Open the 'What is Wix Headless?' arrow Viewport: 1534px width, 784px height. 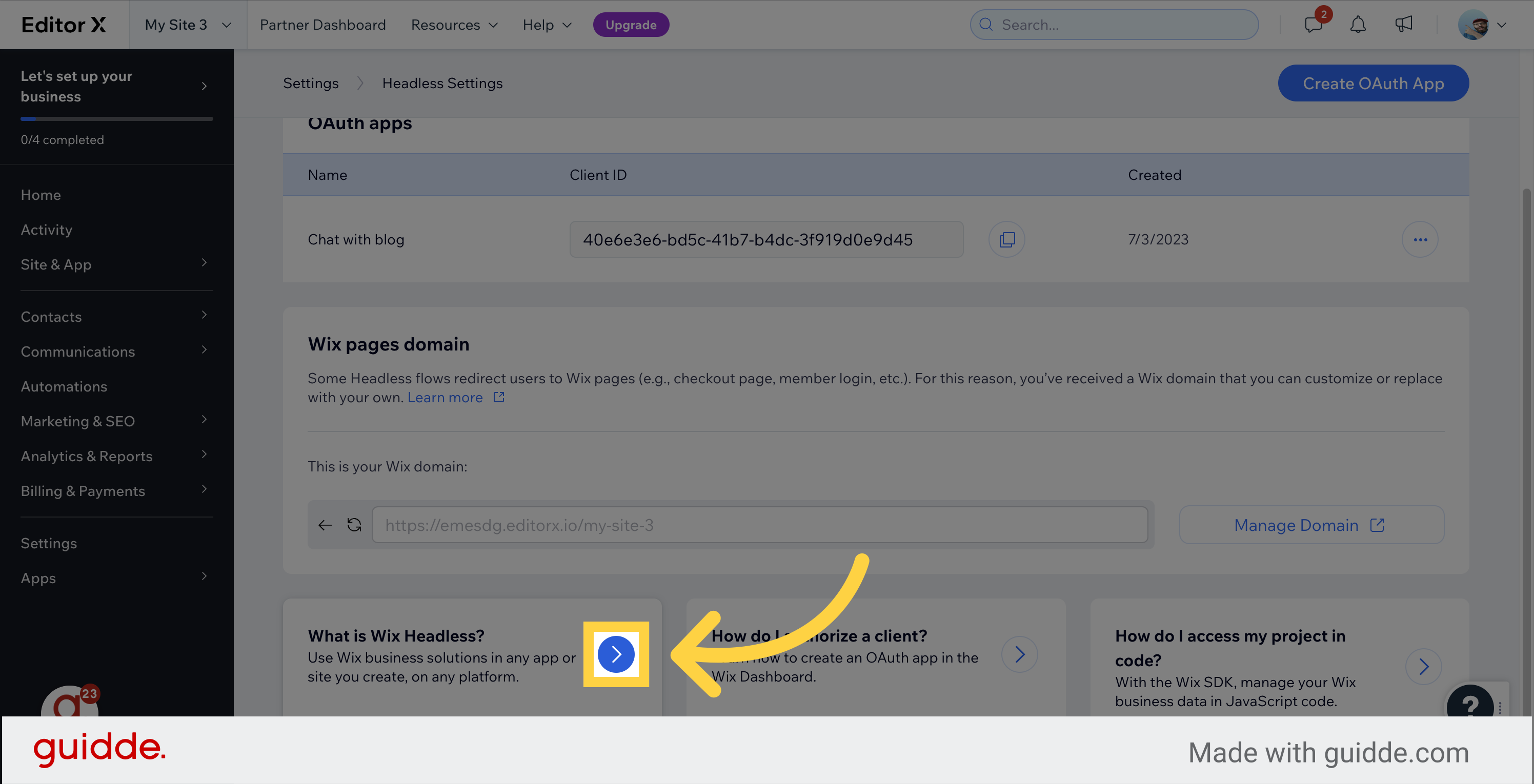click(616, 654)
